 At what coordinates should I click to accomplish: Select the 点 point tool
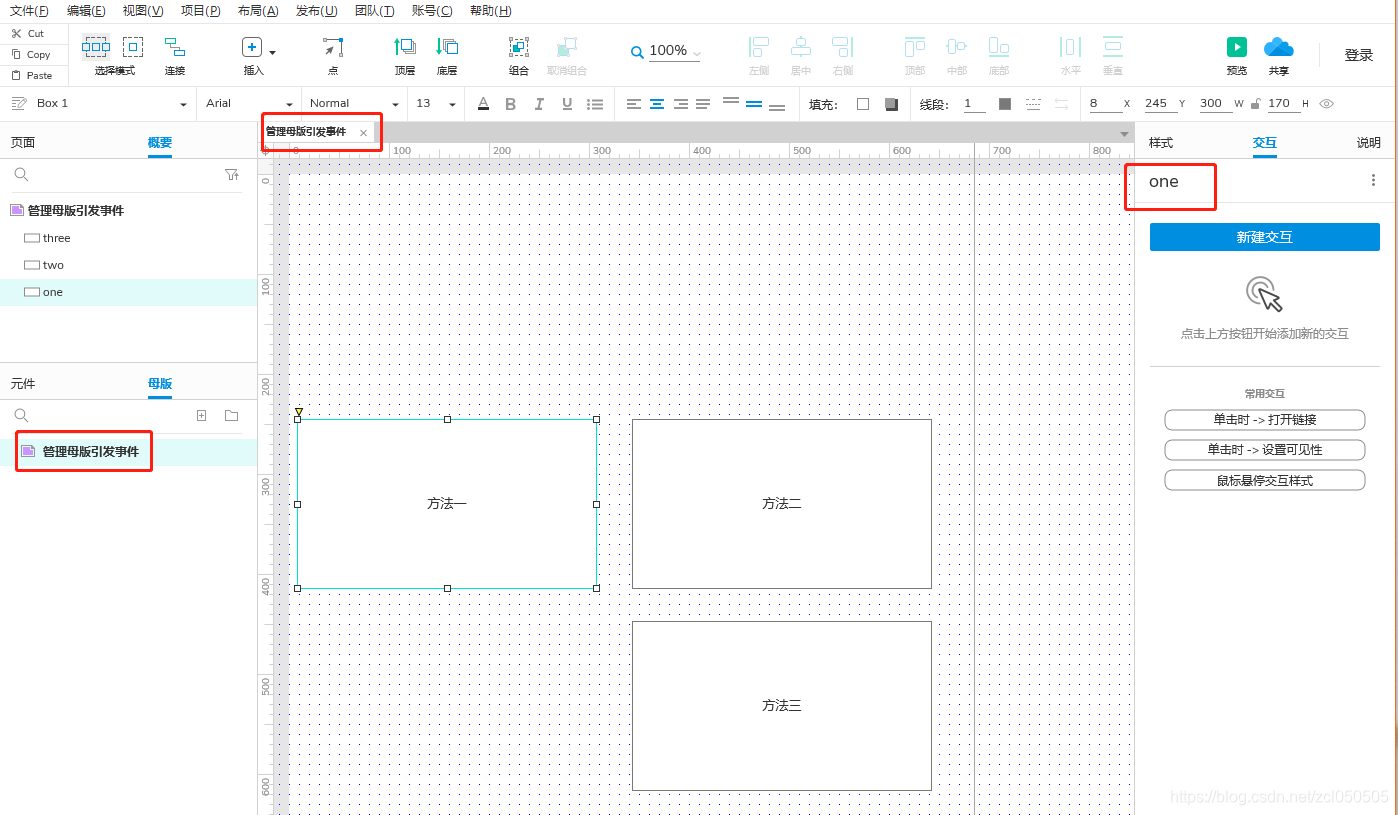click(x=333, y=47)
